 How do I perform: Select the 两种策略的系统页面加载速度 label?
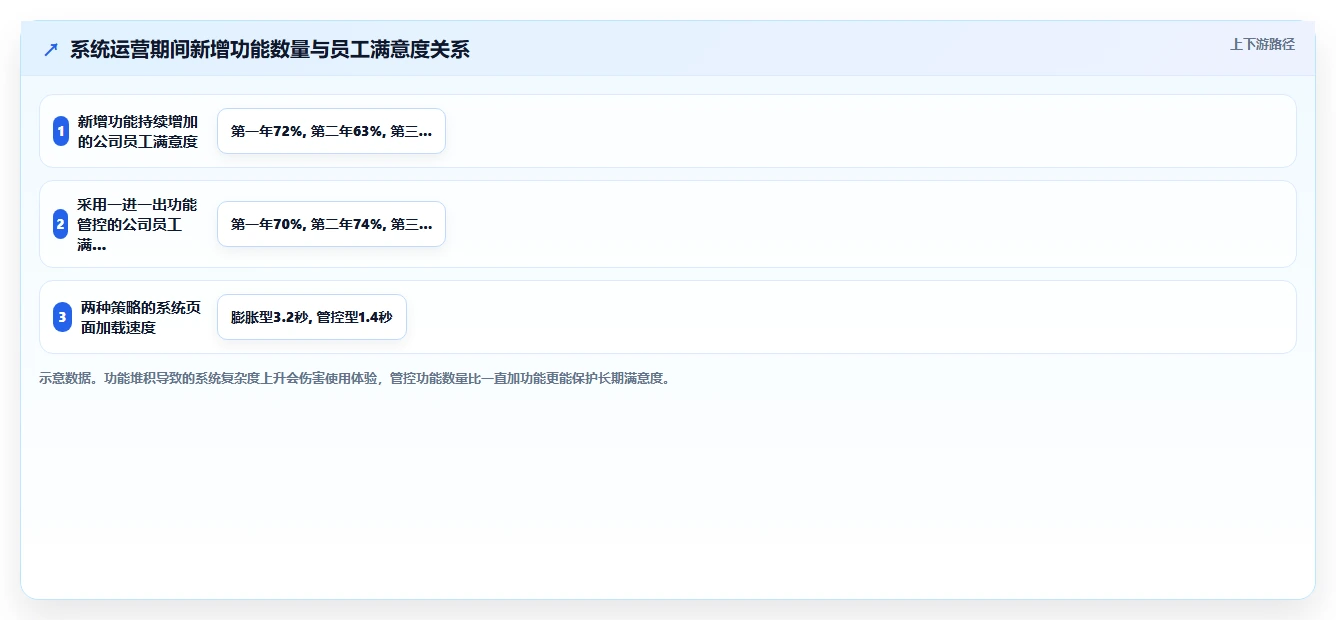[x=141, y=317]
